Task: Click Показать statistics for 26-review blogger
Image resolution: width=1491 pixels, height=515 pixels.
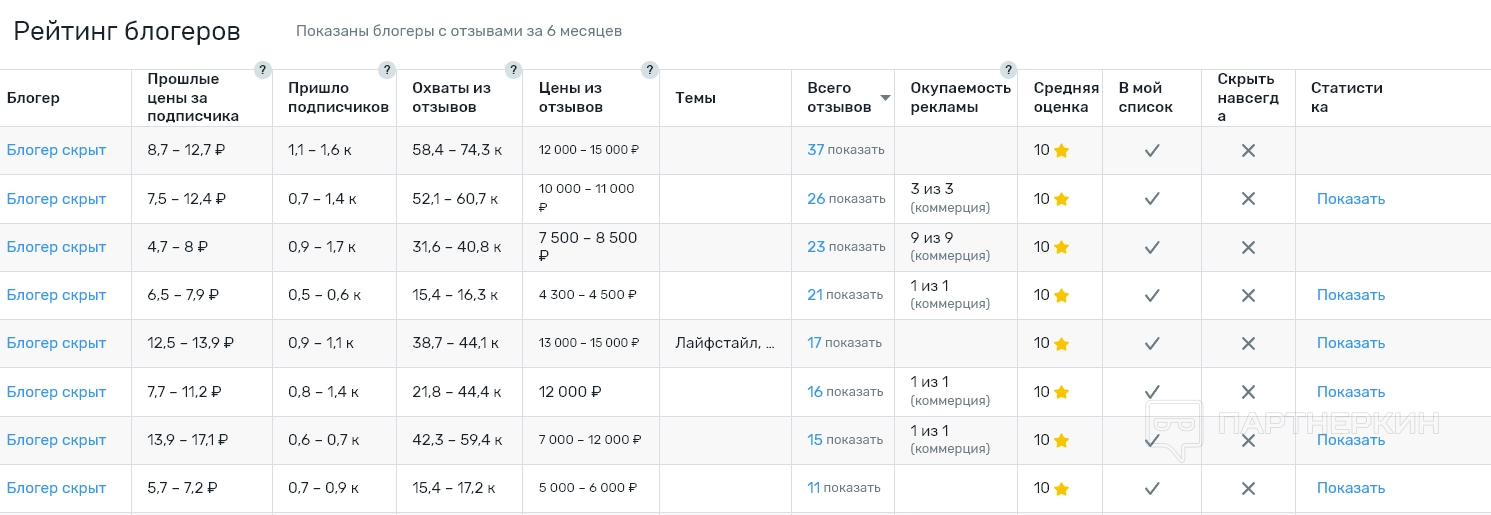Action: (x=1350, y=199)
